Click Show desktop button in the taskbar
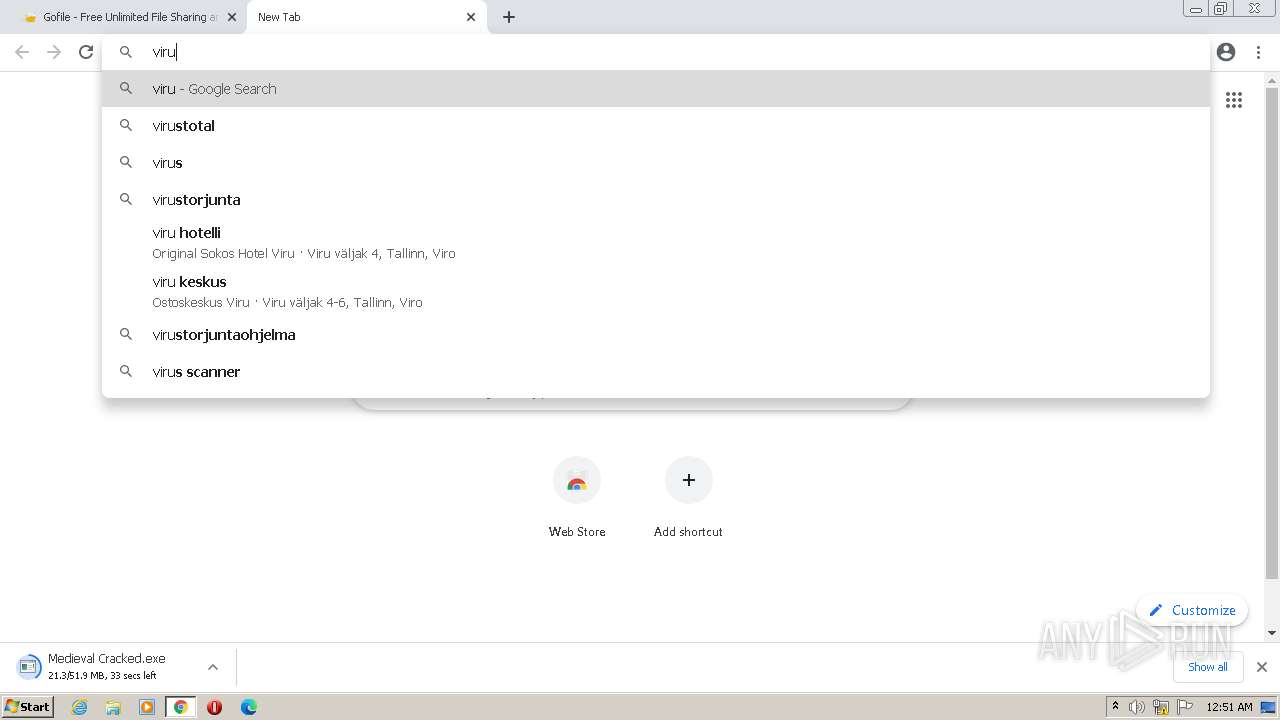The width and height of the screenshot is (1280, 720). (x=1269, y=707)
